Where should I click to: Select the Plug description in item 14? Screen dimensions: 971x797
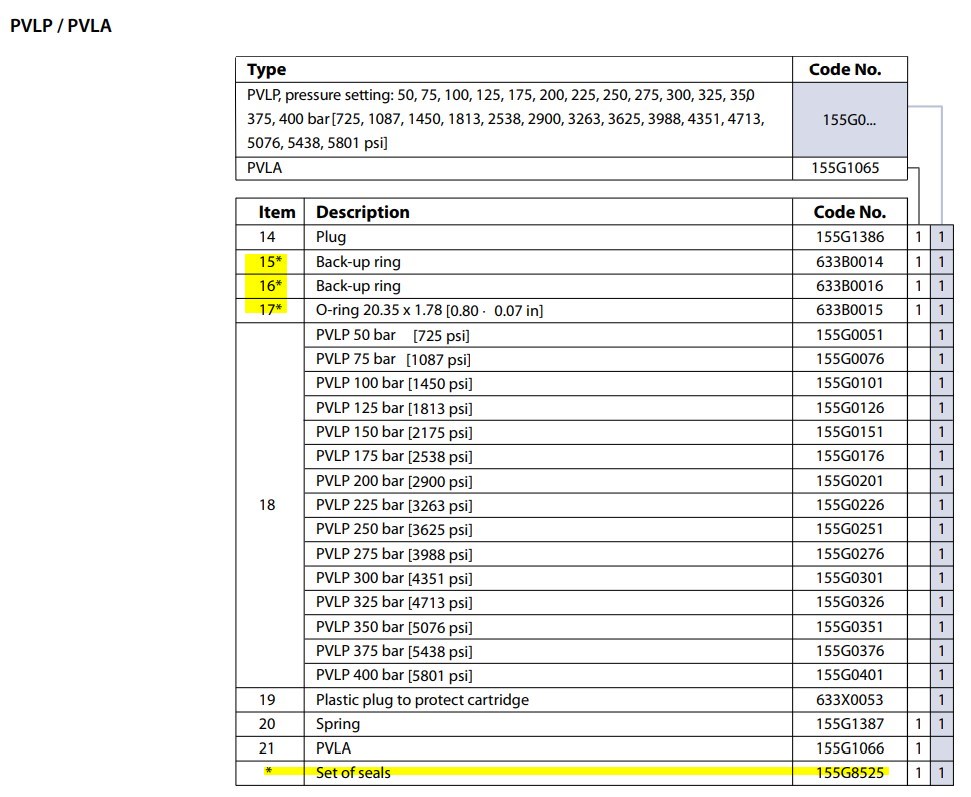(x=331, y=237)
